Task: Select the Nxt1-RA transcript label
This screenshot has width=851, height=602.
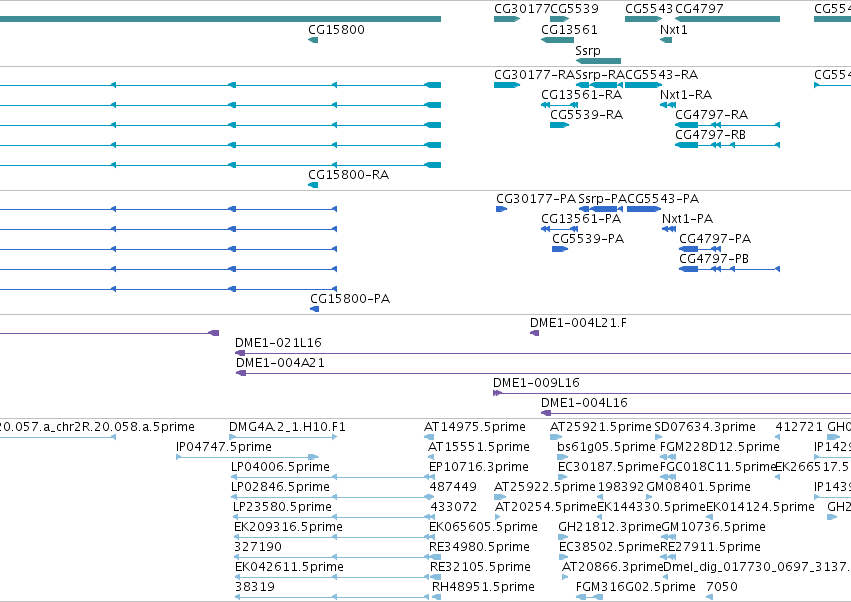Action: [x=686, y=95]
